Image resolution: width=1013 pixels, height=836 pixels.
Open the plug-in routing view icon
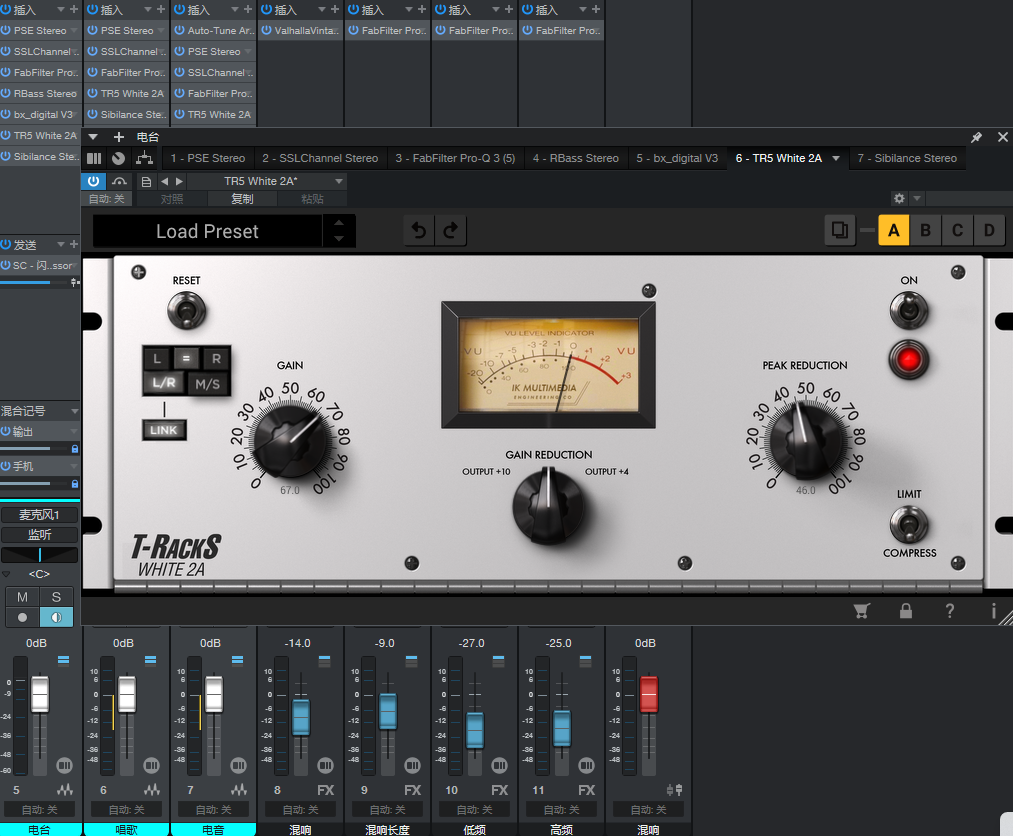[x=145, y=158]
